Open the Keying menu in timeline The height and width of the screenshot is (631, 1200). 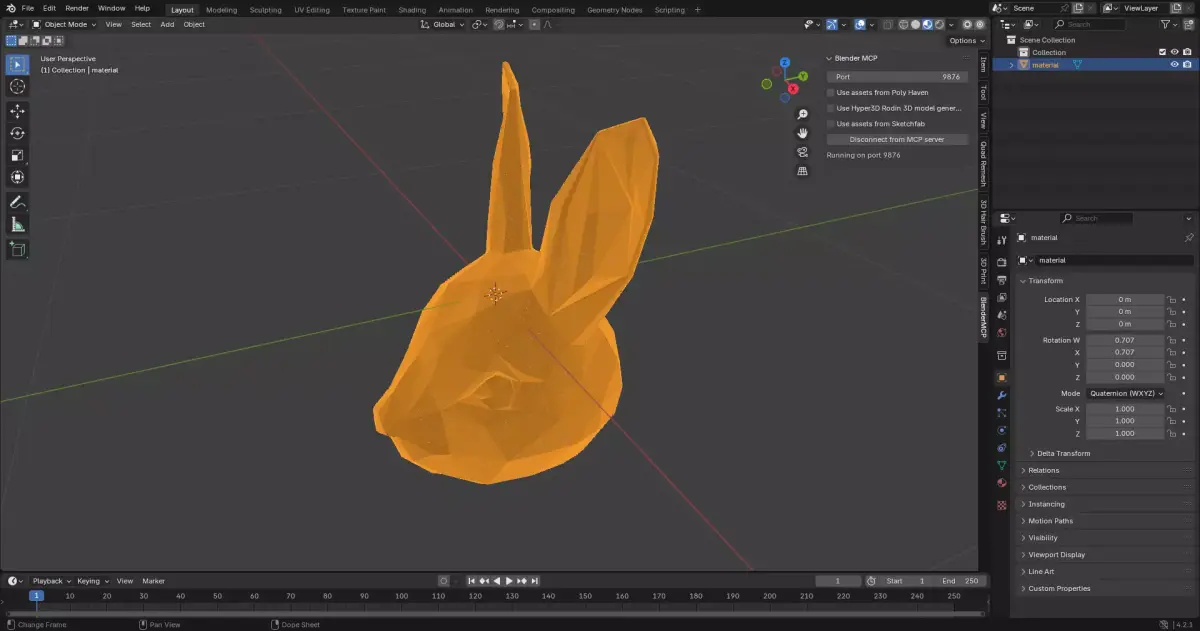coord(91,581)
